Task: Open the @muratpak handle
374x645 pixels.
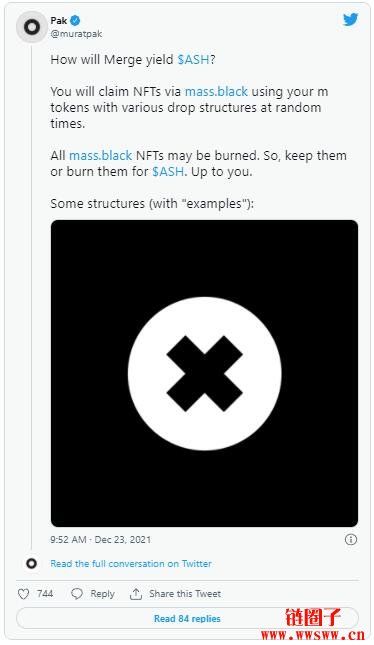Action: click(x=76, y=34)
